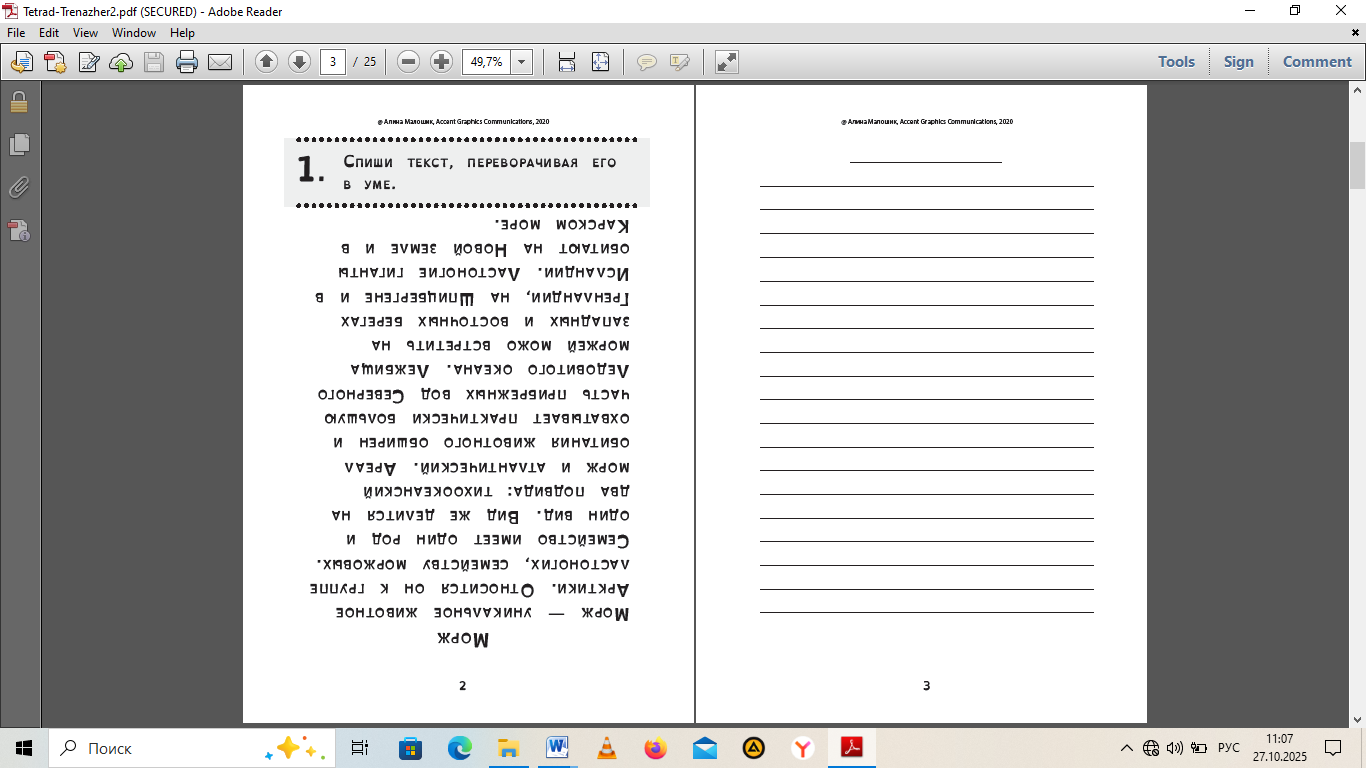Show Security Settings padlock panel
The image size is (1366, 768).
[19, 102]
